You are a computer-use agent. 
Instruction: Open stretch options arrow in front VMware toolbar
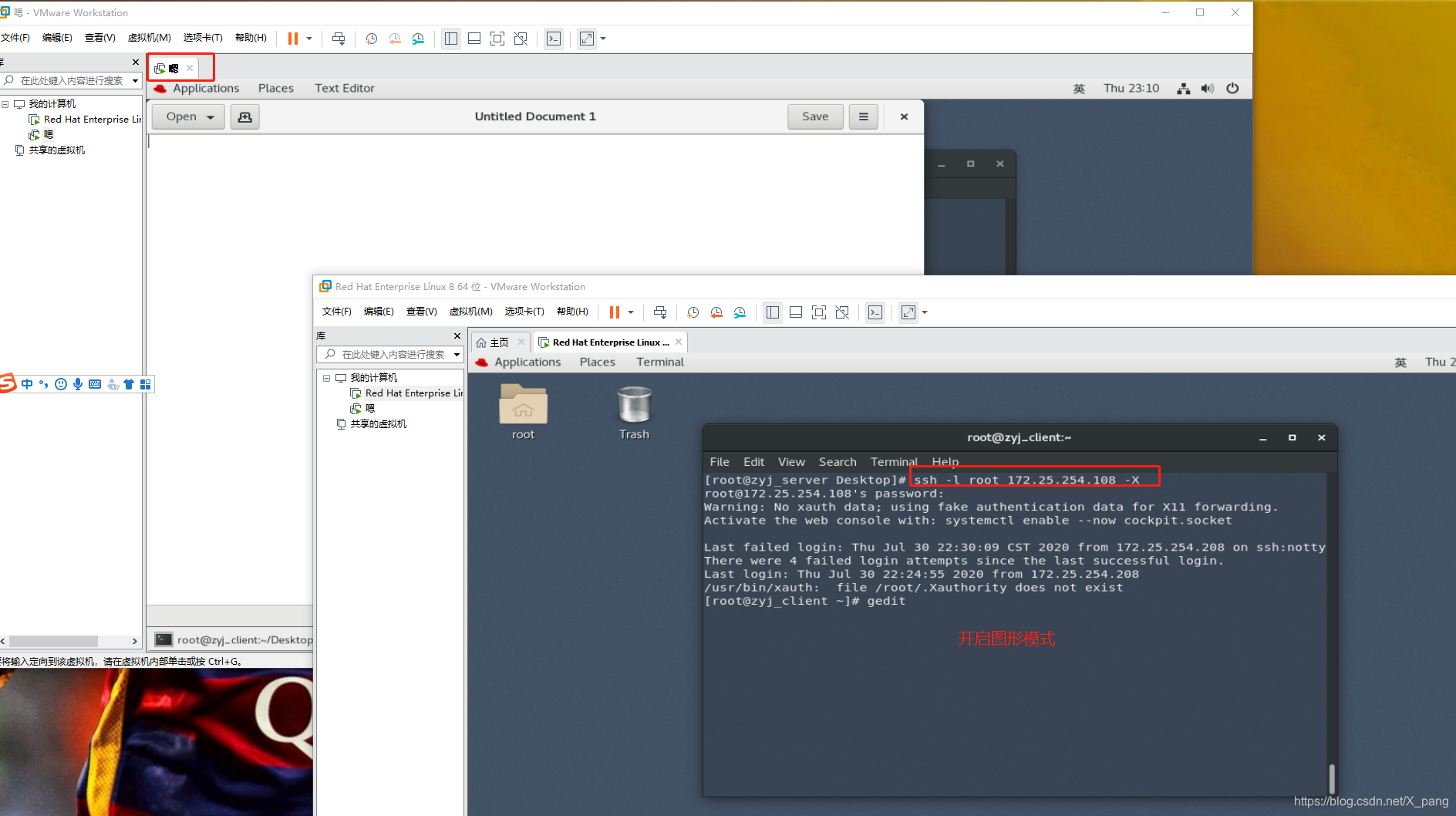(925, 312)
